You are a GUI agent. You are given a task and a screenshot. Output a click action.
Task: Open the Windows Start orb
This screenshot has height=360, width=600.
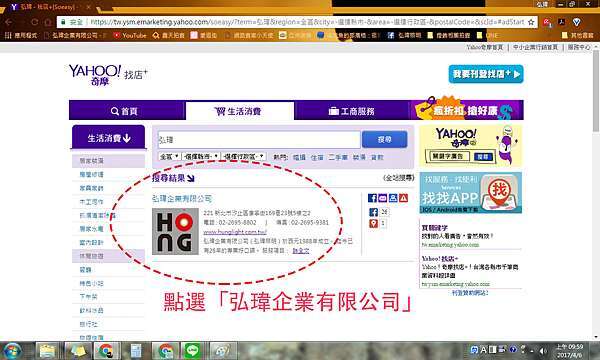tap(12, 350)
